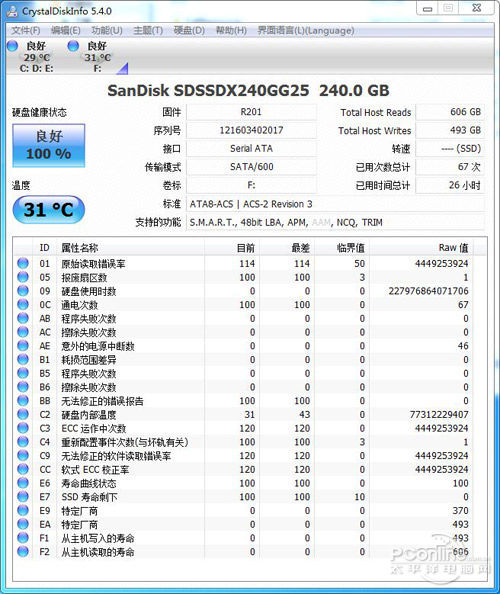Click status orb for attribute F2 从主机读取的寿命
Viewport: 500px width, 594px height.
coord(23,552)
